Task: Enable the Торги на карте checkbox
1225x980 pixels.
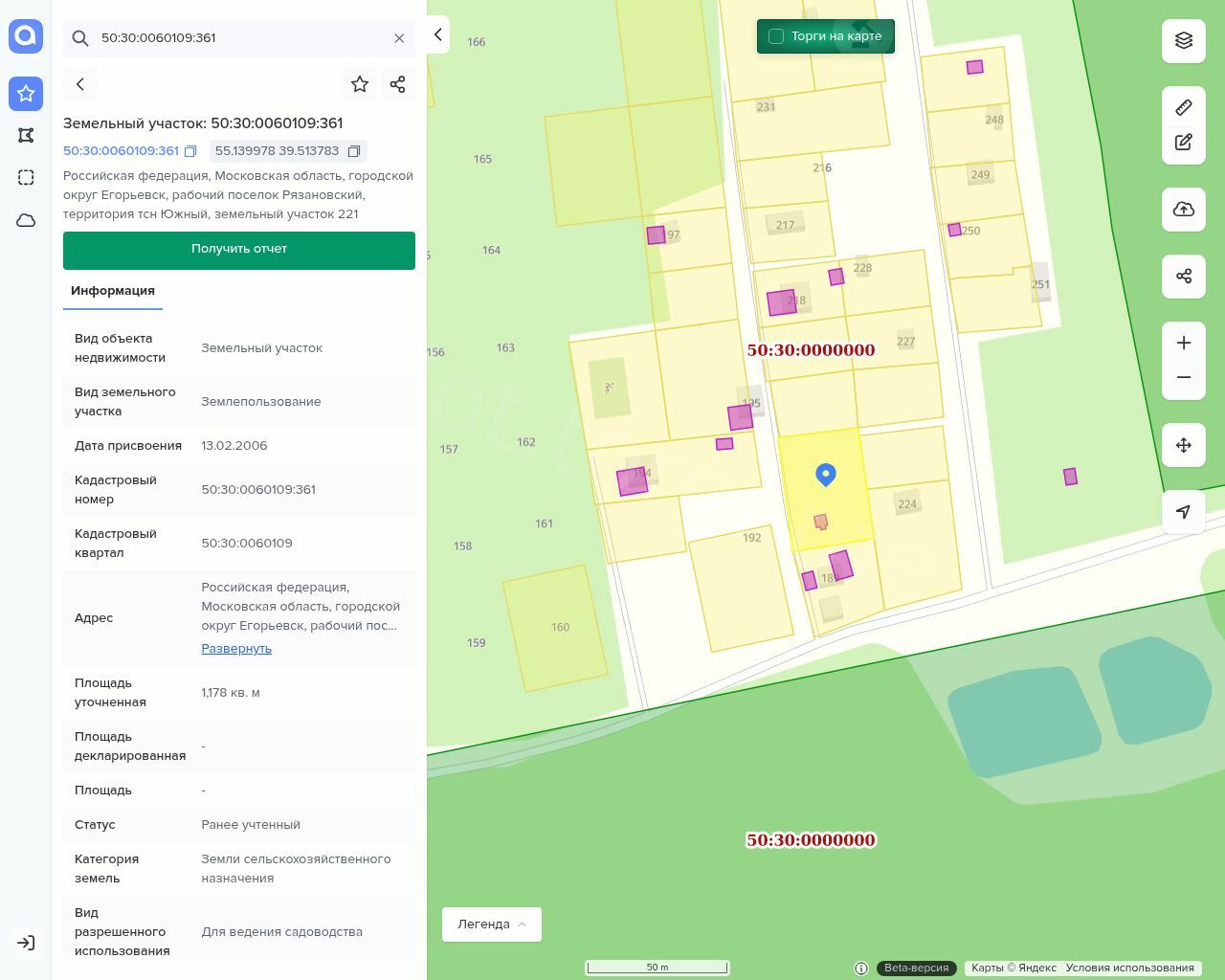Action: pos(776,36)
